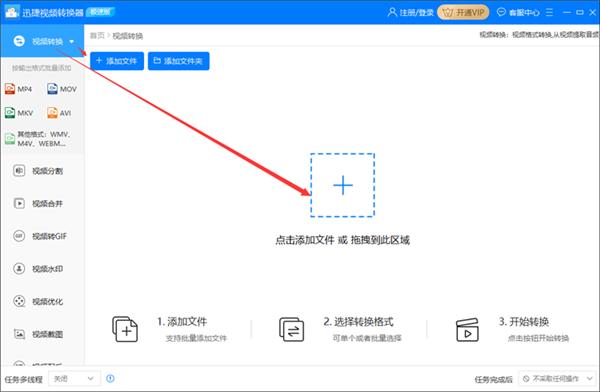Click the 3. 开始转换 step icon
The image size is (600, 392).
point(467,330)
